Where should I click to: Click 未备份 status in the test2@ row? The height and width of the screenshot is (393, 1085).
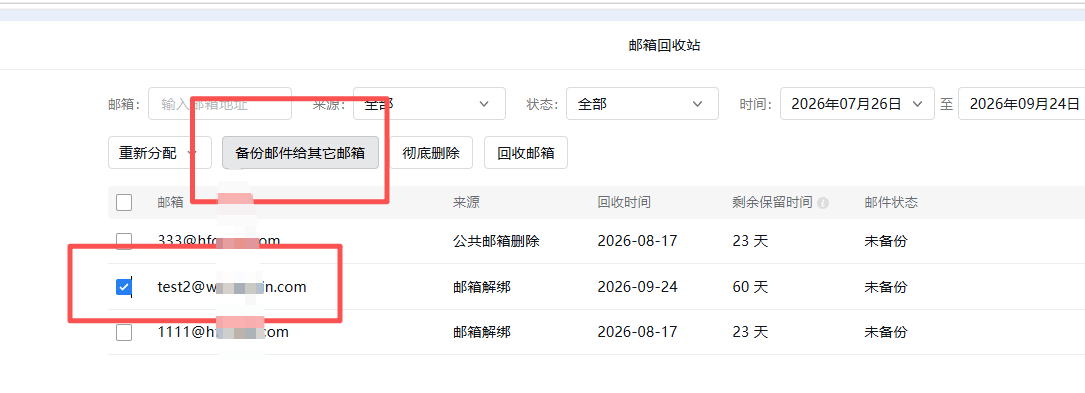point(886,286)
